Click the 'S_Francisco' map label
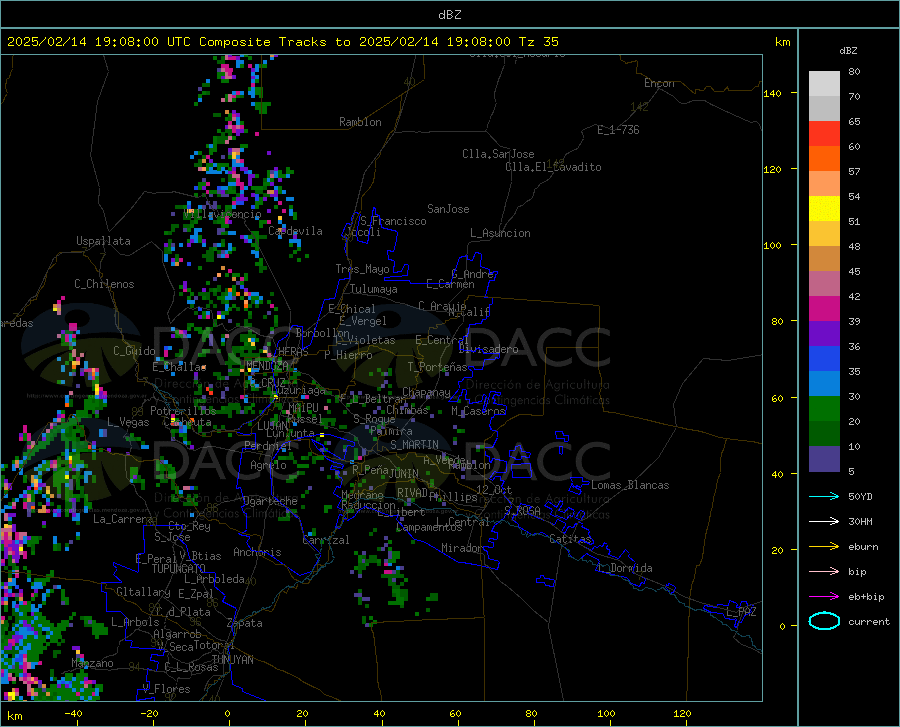900x727 pixels. point(393,221)
